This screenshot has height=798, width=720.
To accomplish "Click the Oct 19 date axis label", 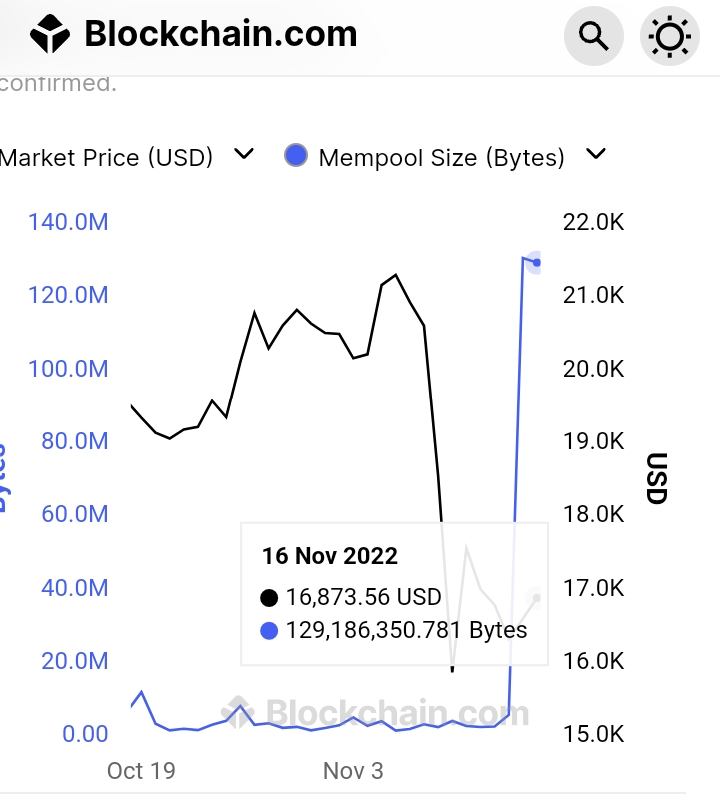I will pos(141,771).
